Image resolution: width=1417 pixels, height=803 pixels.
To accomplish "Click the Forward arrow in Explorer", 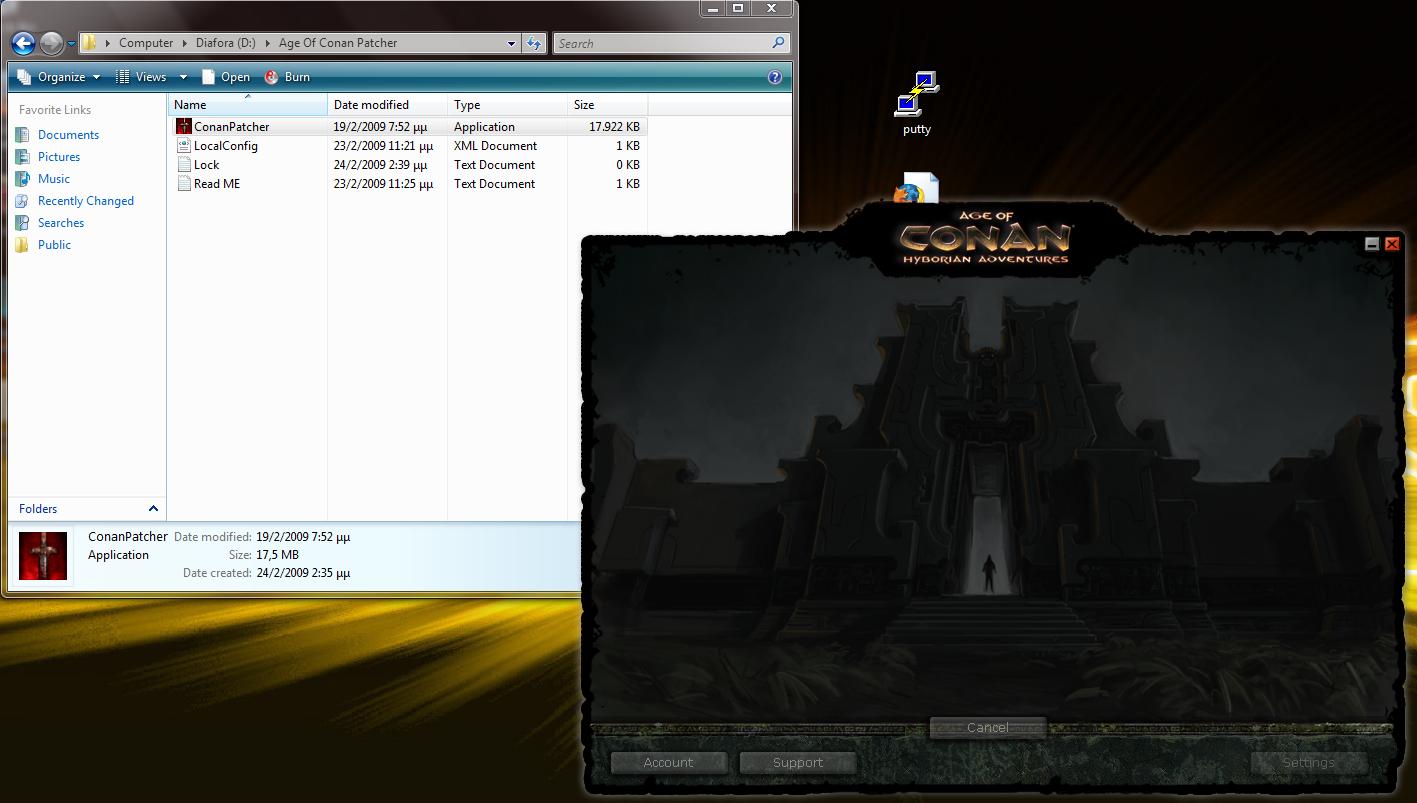I will [x=51, y=43].
